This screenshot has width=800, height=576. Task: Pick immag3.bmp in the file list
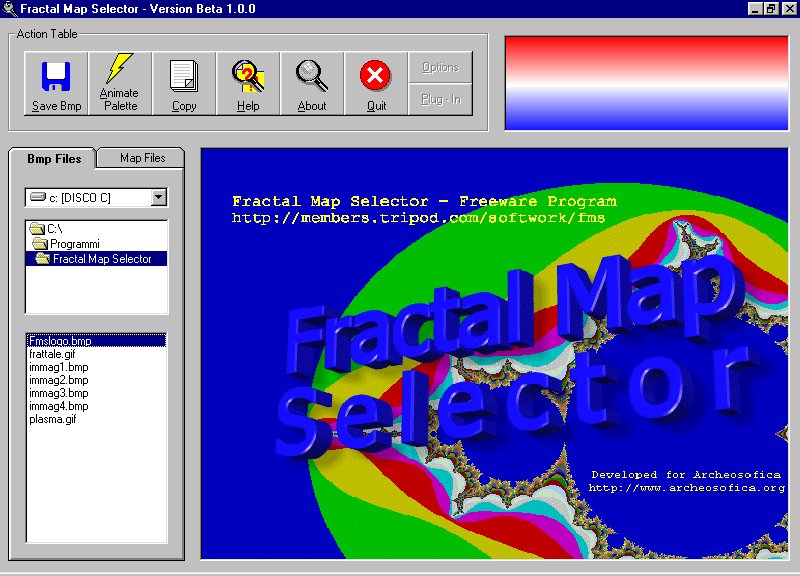tap(96, 393)
